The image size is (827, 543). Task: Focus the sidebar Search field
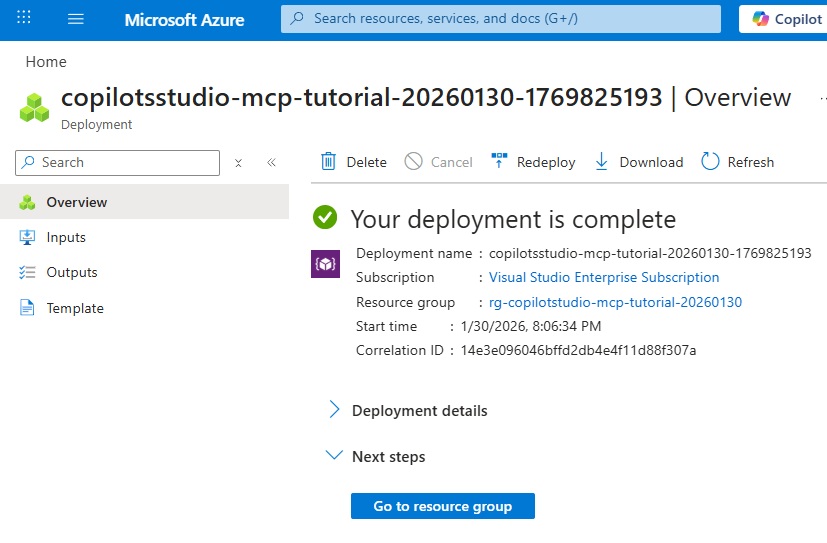tap(117, 162)
